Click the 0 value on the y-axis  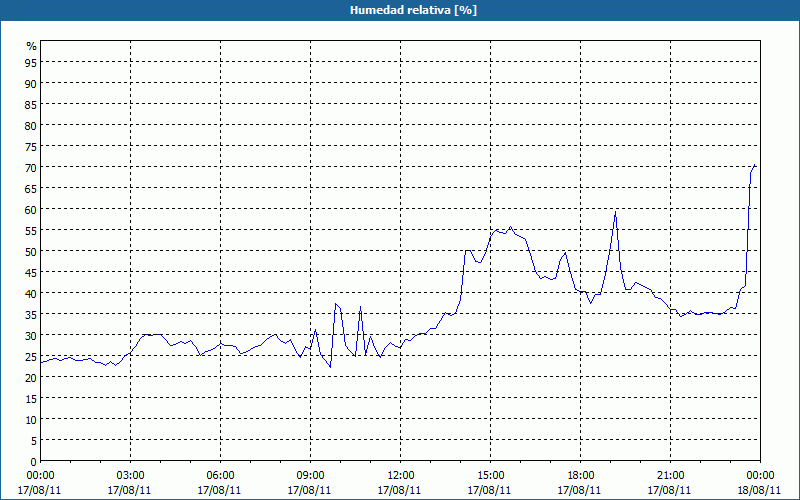[34, 462]
